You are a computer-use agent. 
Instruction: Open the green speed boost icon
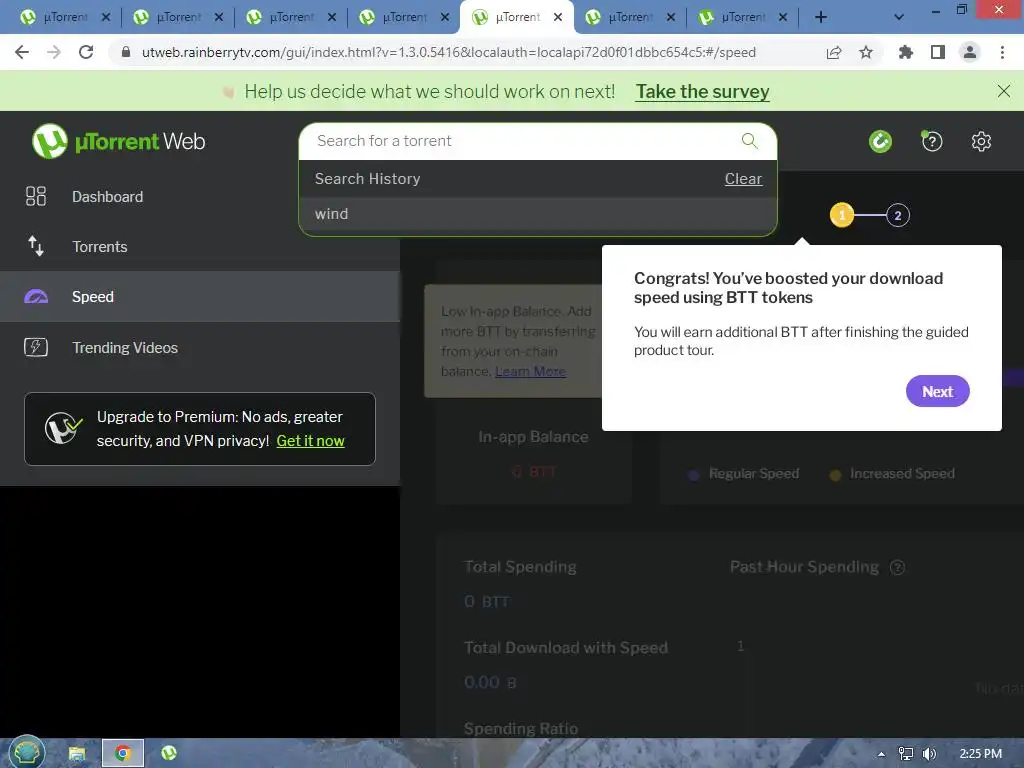[x=880, y=141]
